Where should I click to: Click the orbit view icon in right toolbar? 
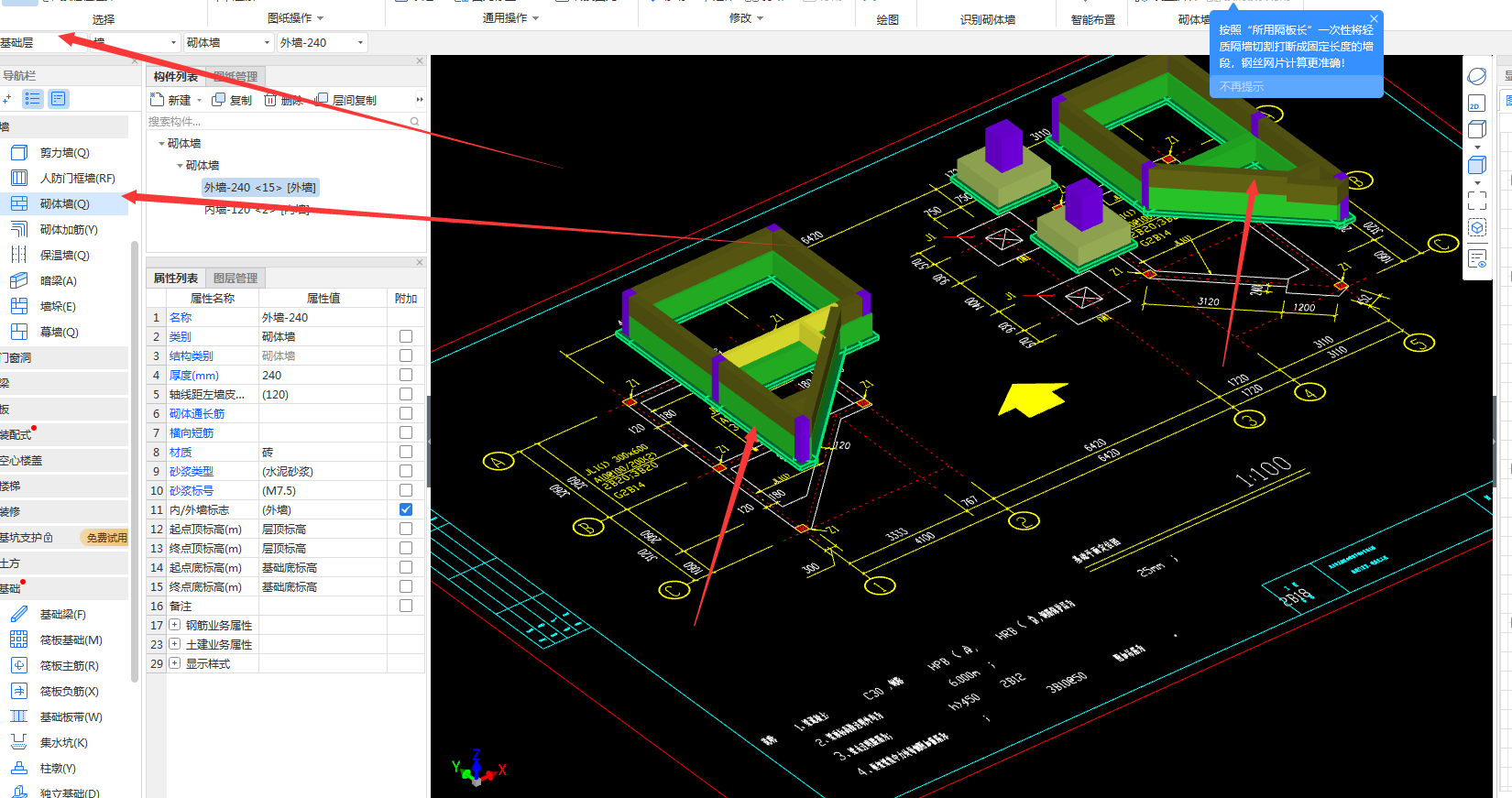[1477, 76]
